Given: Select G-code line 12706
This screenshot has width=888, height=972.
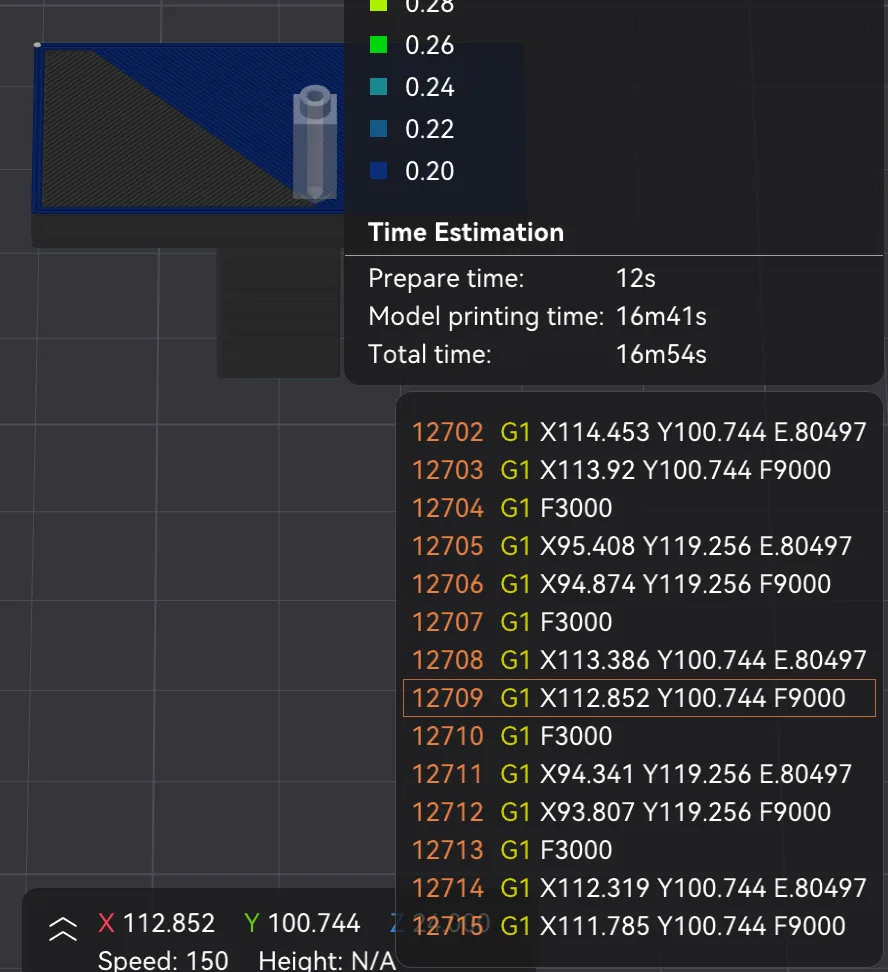Looking at the screenshot, I should (x=639, y=584).
